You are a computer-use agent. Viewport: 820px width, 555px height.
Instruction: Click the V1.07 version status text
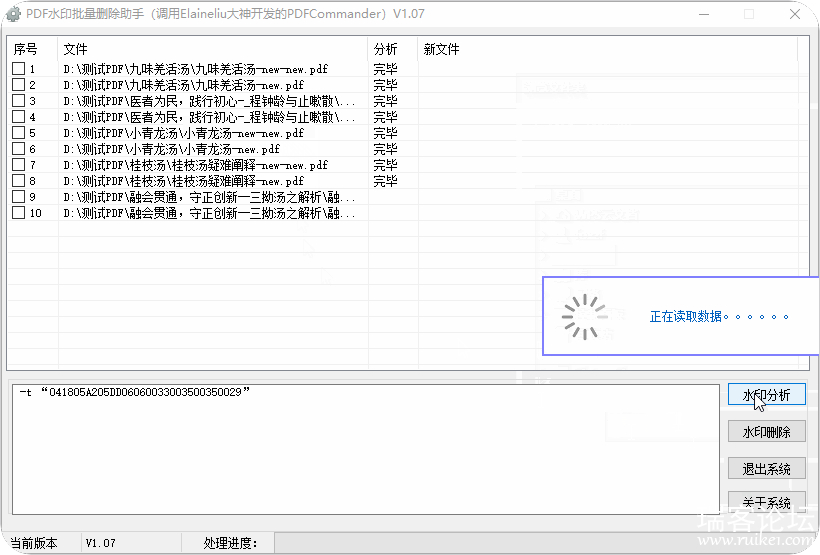pyautogui.click(x=101, y=543)
